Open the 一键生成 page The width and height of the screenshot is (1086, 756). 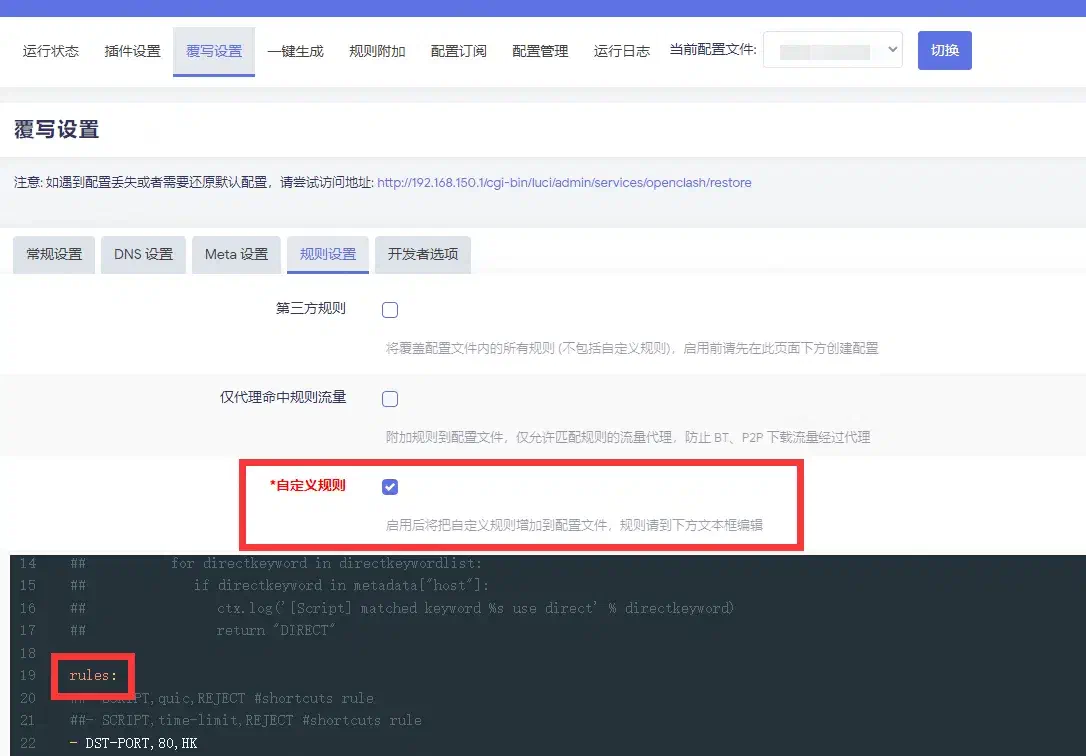point(295,51)
